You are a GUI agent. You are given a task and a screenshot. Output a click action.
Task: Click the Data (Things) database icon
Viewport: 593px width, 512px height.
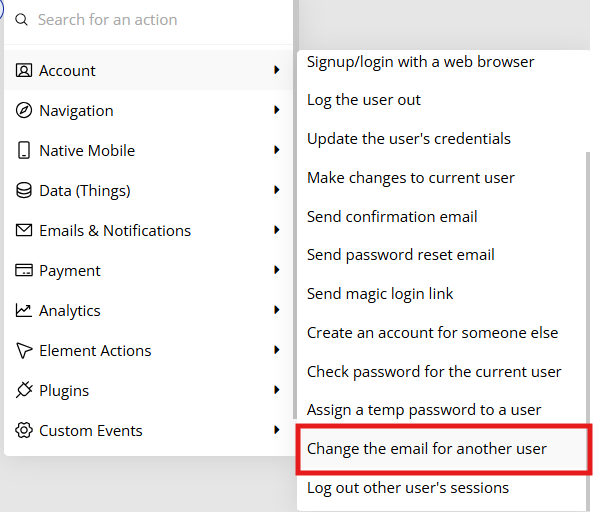(23, 190)
